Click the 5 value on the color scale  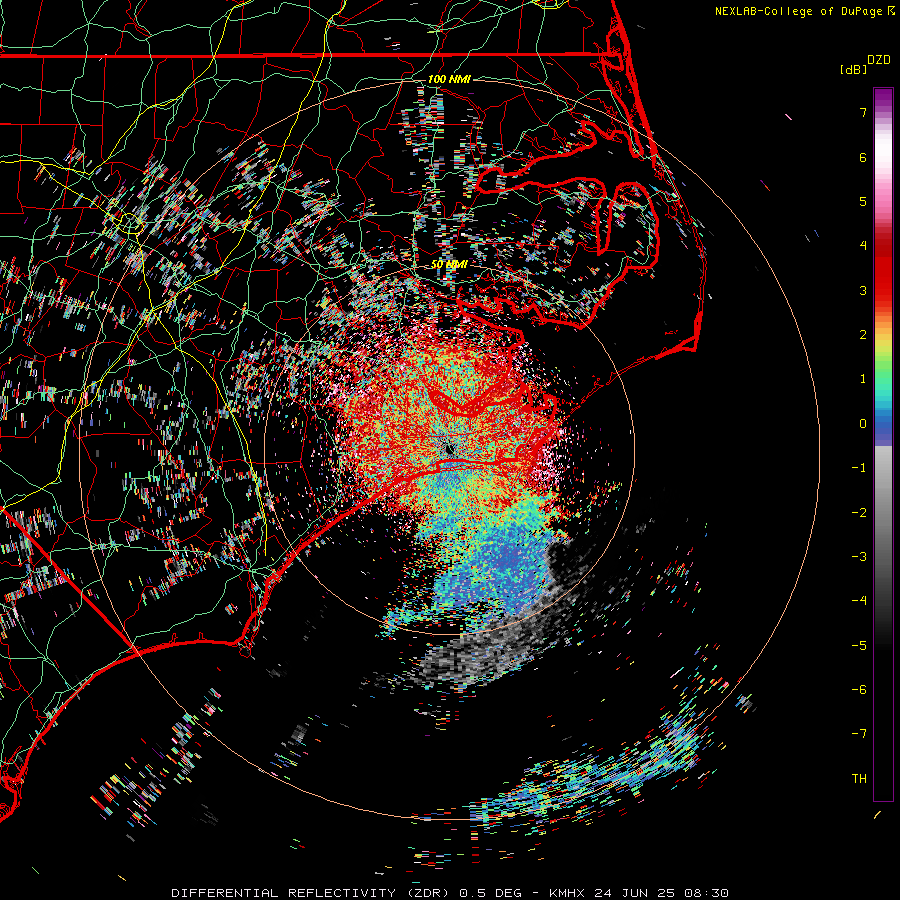tap(863, 201)
